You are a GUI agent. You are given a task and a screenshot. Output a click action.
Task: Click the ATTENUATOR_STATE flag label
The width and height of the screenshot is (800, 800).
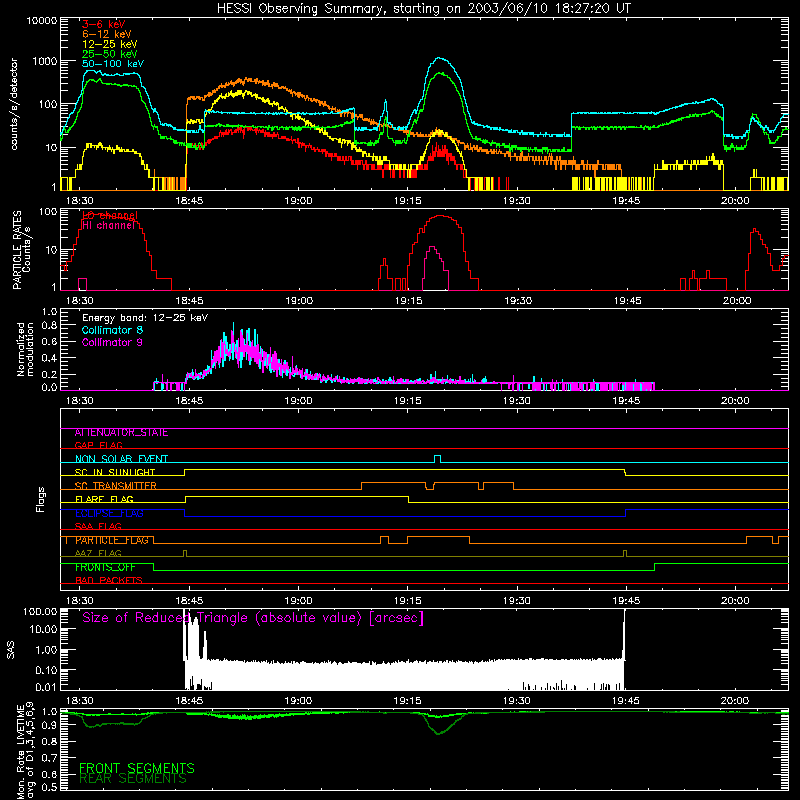tap(121, 433)
